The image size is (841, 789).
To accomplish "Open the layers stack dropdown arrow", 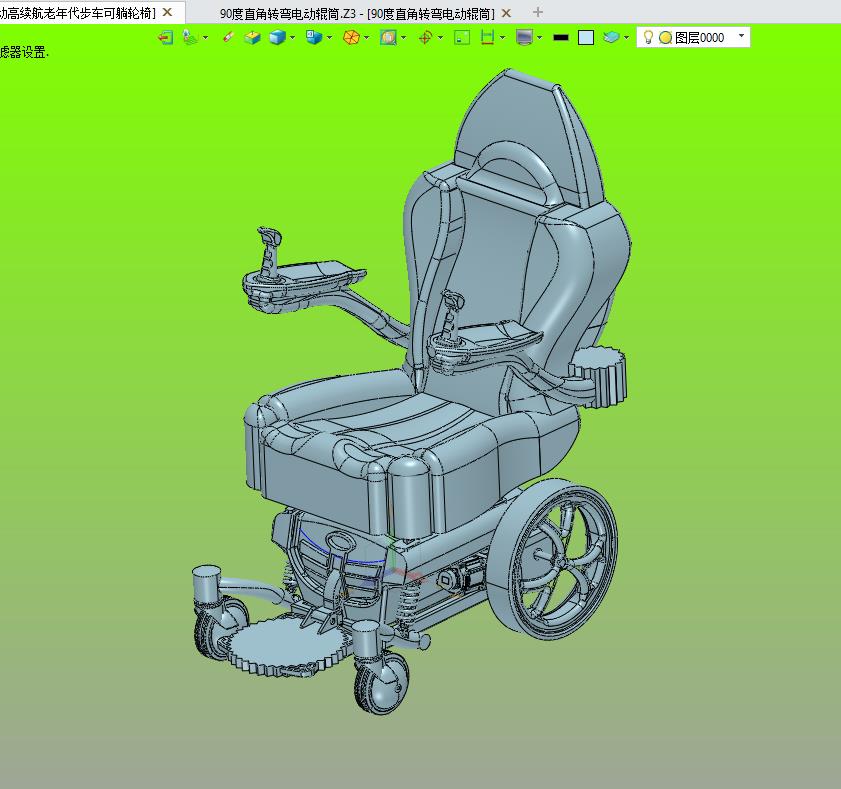I will click(x=626, y=38).
